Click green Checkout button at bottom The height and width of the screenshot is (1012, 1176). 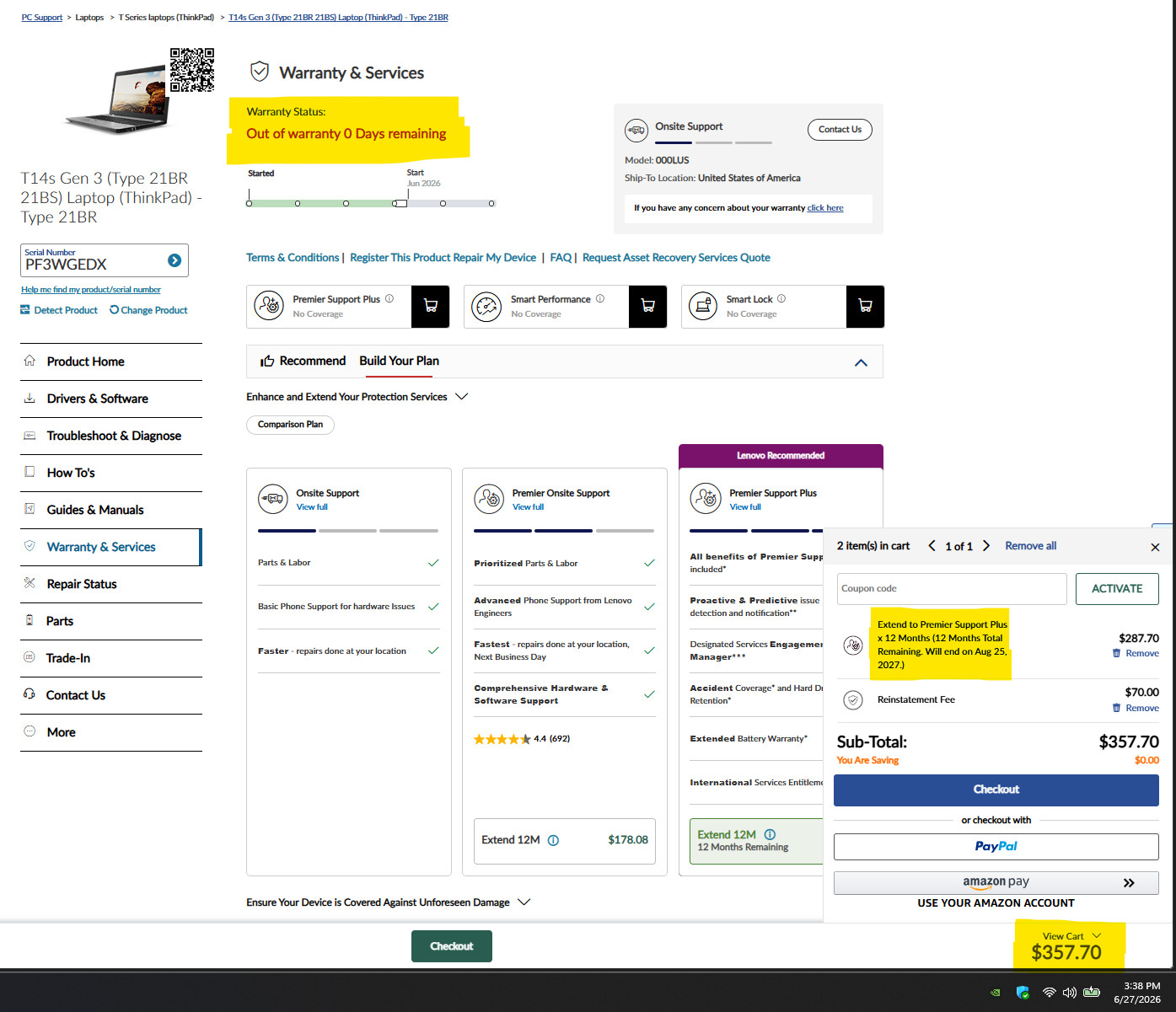pos(451,946)
